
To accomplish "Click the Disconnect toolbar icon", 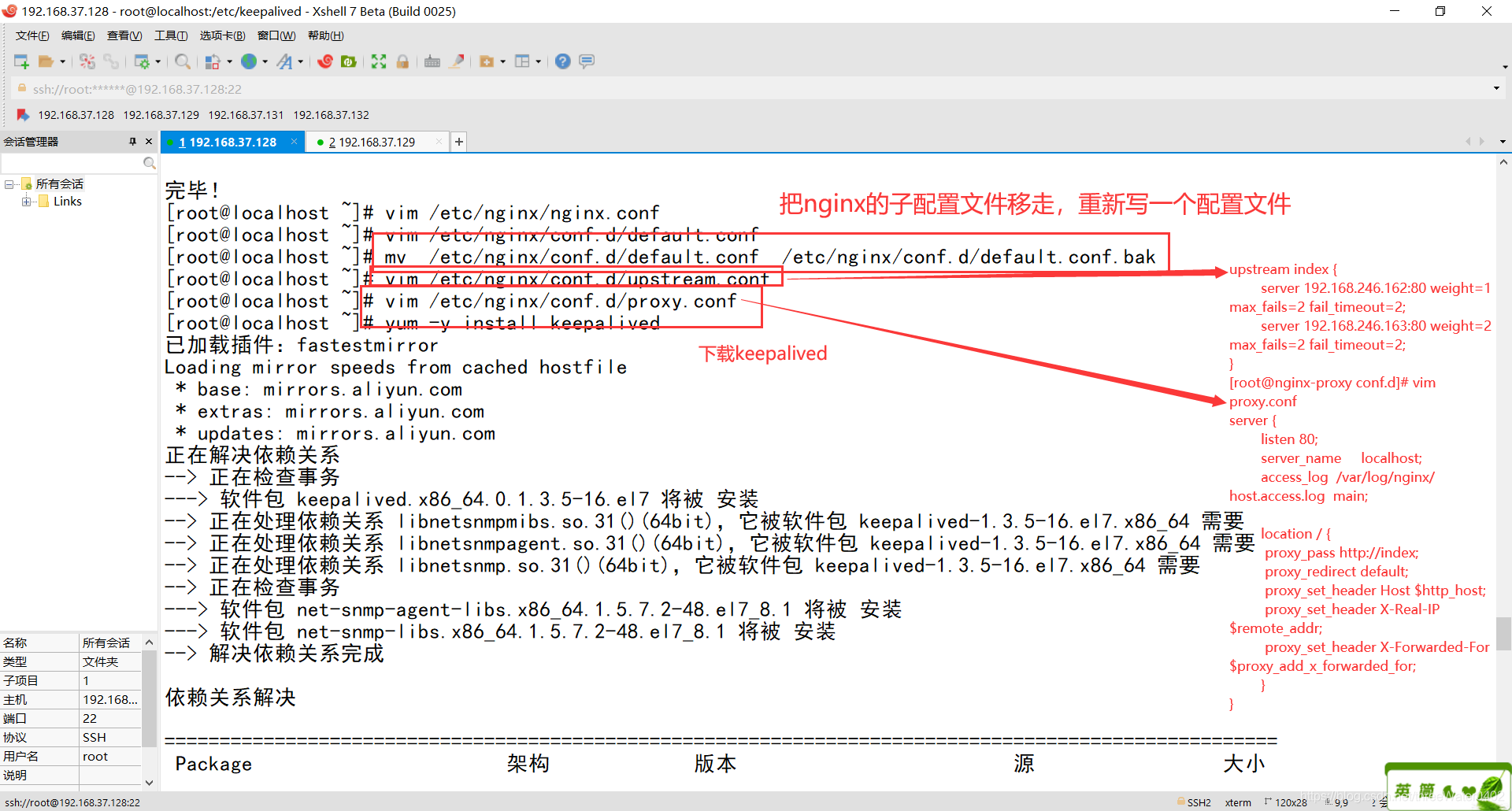I will pyautogui.click(x=87, y=61).
